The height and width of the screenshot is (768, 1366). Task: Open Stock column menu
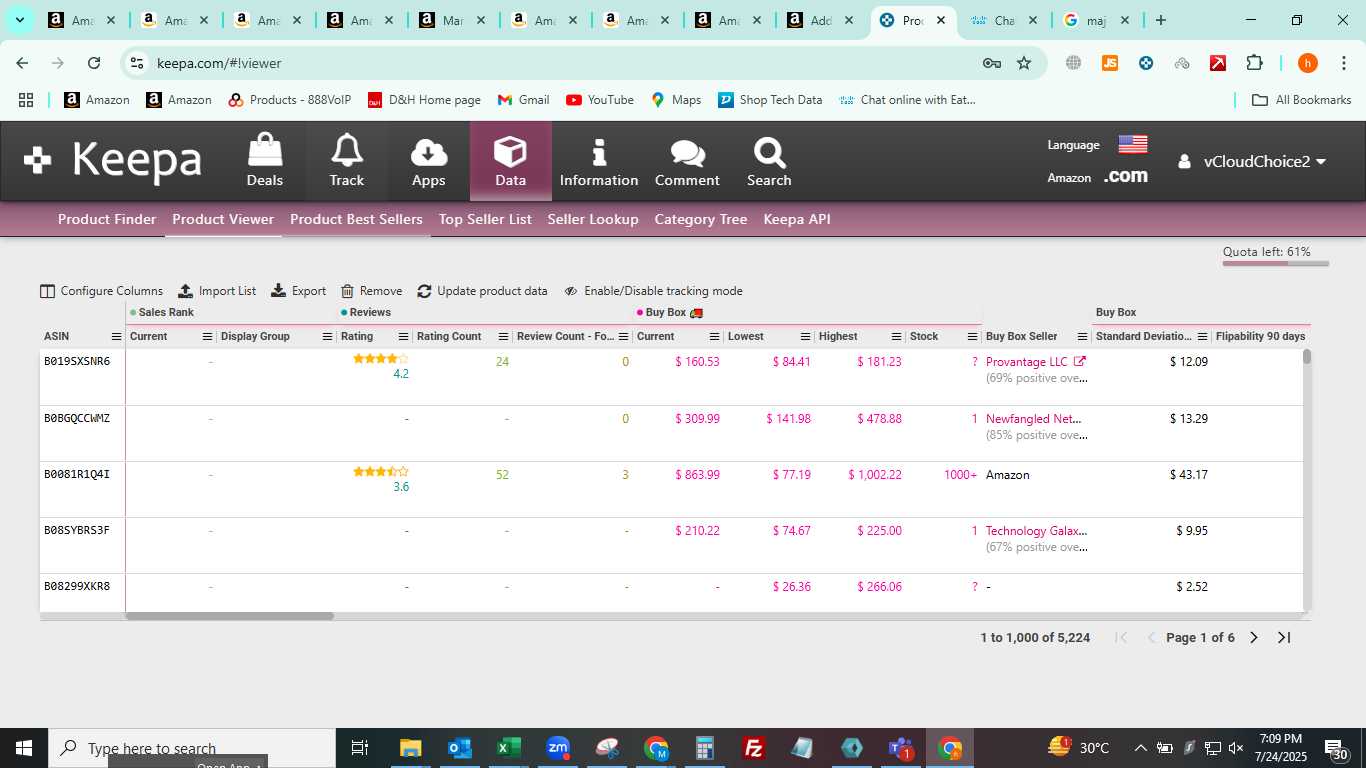pyautogui.click(x=972, y=337)
